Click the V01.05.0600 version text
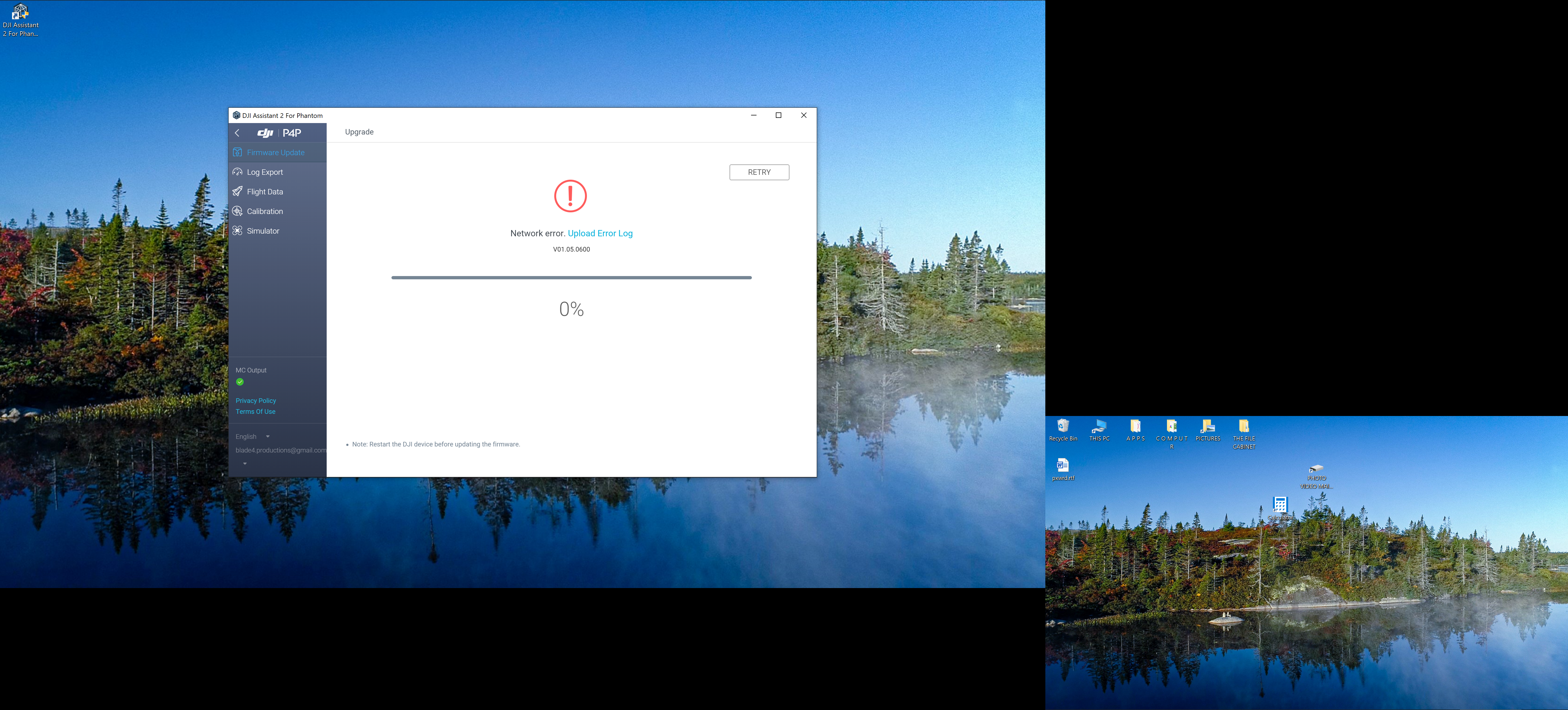Screen dimensions: 1568x710 pyautogui.click(x=572, y=249)
